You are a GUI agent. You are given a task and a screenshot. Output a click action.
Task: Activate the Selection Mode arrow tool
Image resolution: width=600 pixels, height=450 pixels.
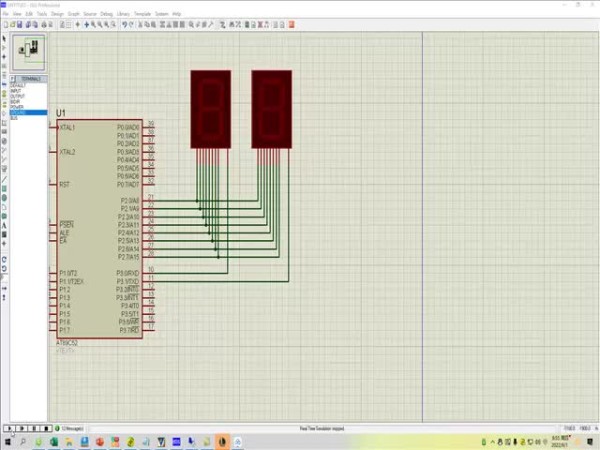4,39
